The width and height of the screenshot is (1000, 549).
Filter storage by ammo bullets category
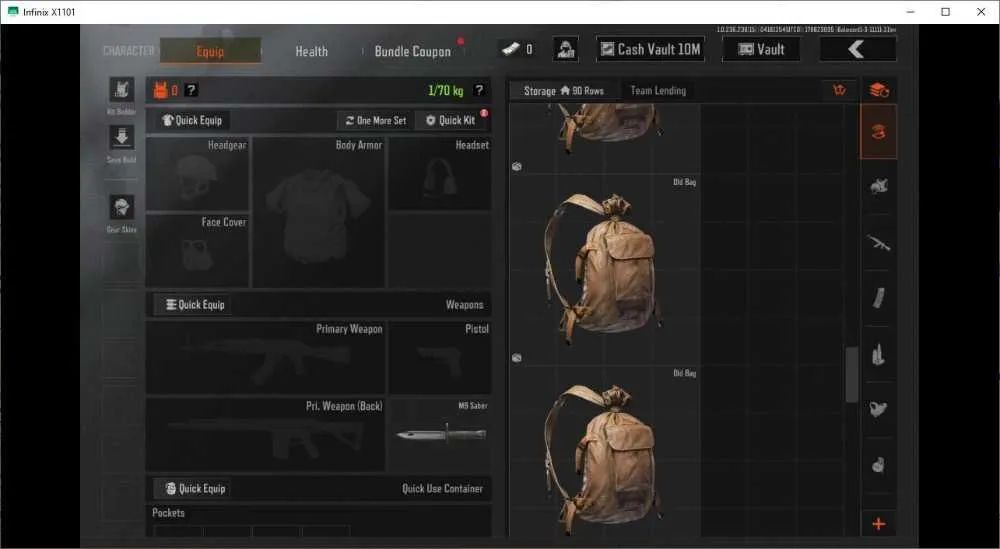coord(879,354)
